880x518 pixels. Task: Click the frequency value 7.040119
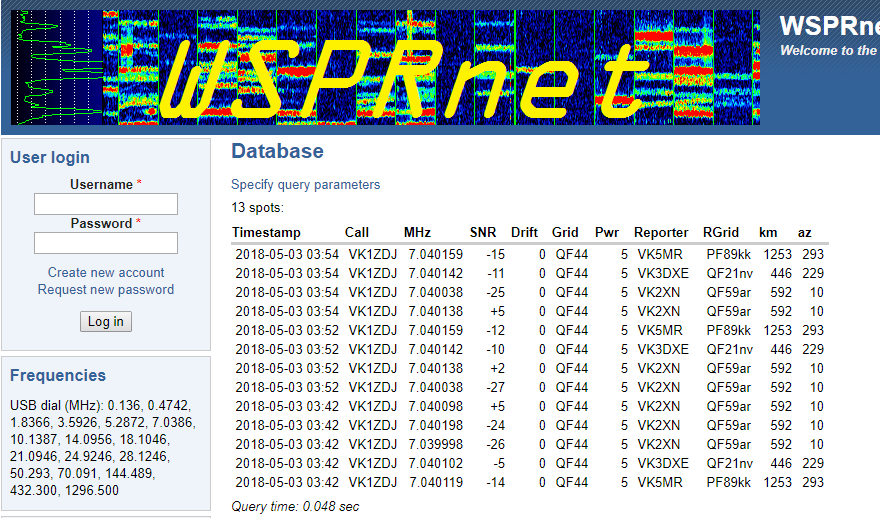point(436,482)
